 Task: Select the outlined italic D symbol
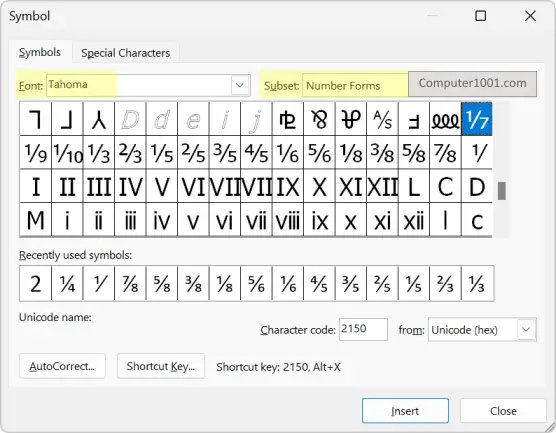tap(130, 119)
